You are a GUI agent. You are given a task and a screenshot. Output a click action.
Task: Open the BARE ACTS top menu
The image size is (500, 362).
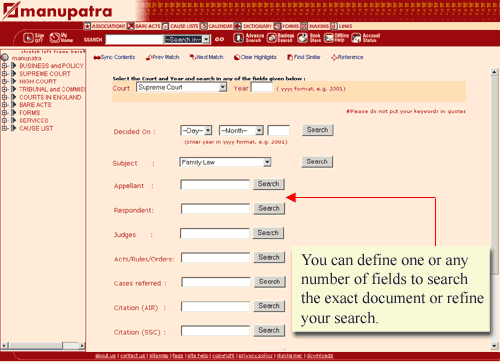(x=144, y=26)
